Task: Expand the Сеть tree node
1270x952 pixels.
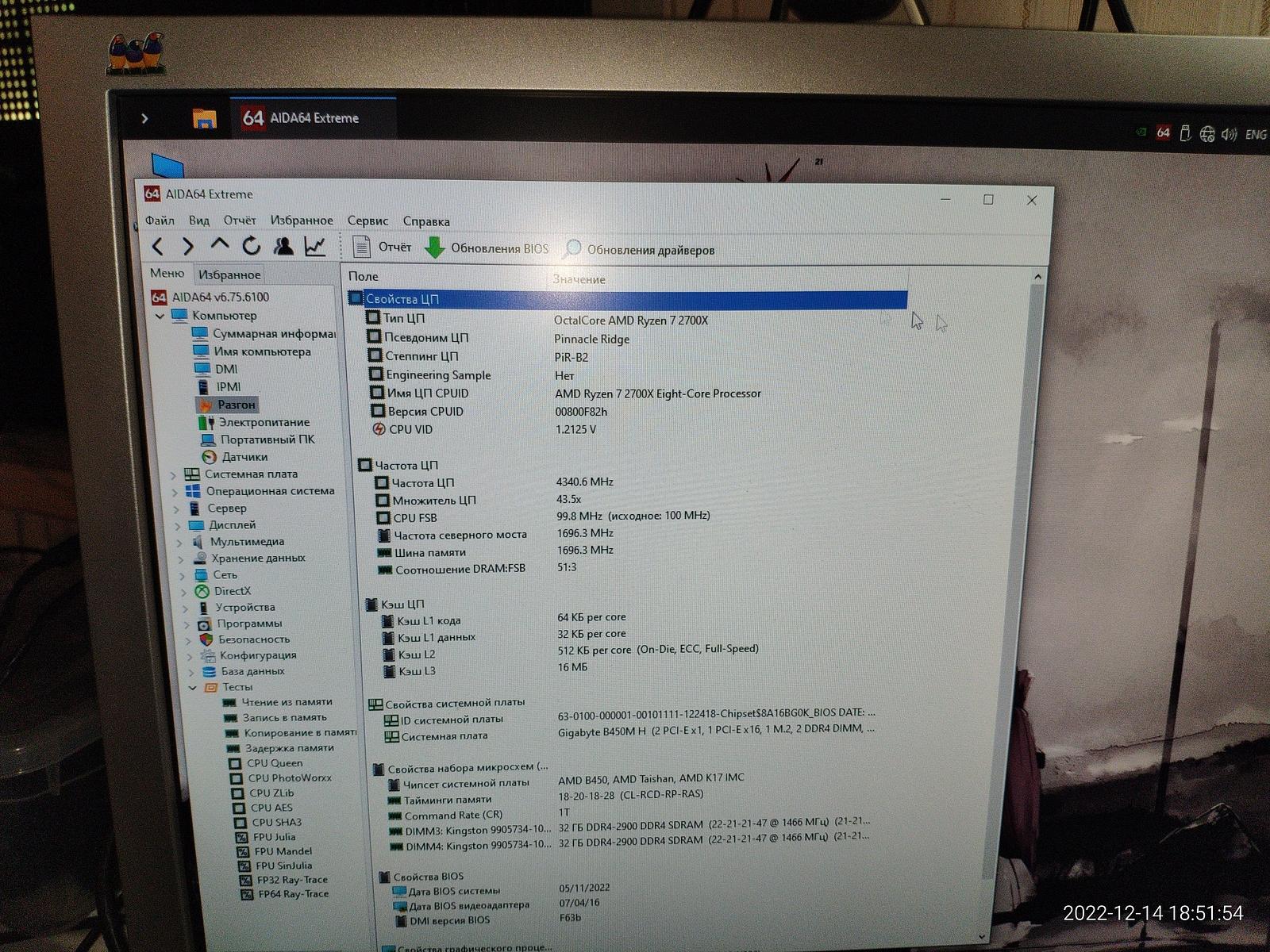Action: pos(183,575)
